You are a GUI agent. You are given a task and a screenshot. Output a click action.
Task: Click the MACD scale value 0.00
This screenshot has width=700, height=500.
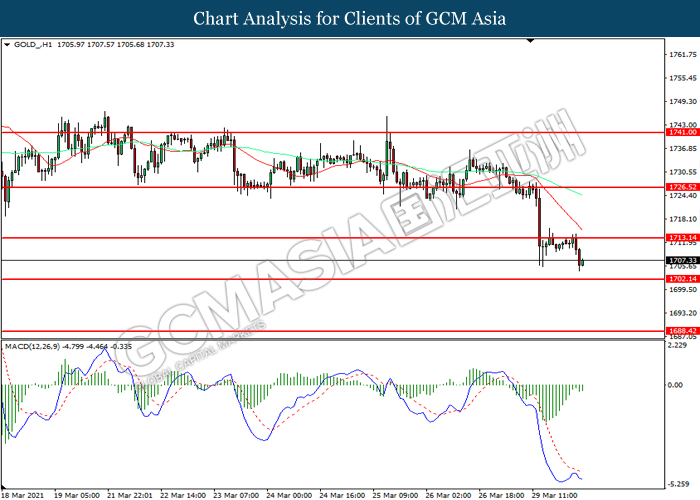(675, 385)
